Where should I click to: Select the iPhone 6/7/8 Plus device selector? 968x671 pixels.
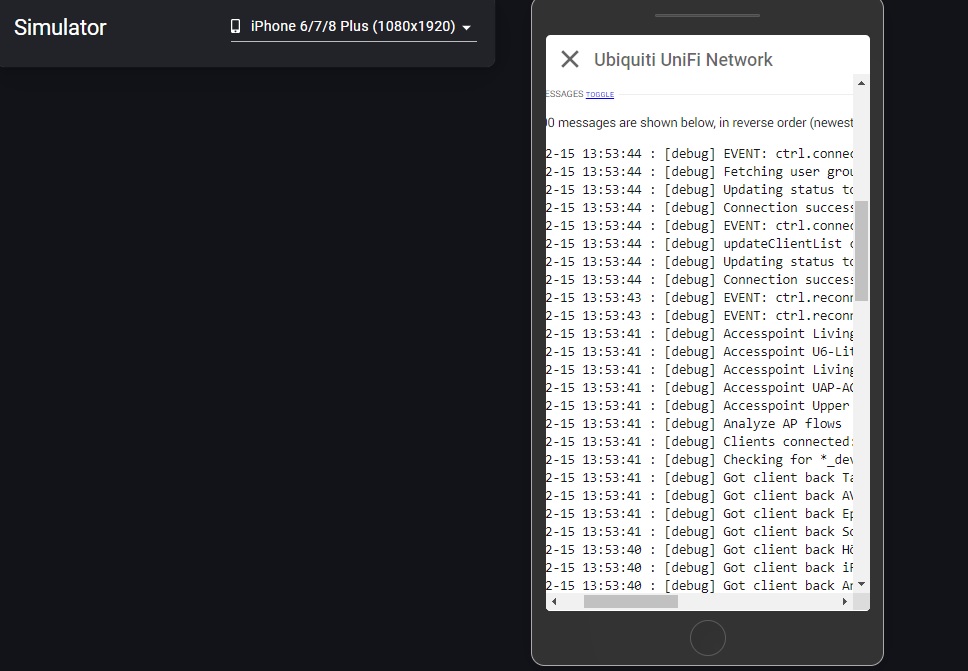(354, 27)
